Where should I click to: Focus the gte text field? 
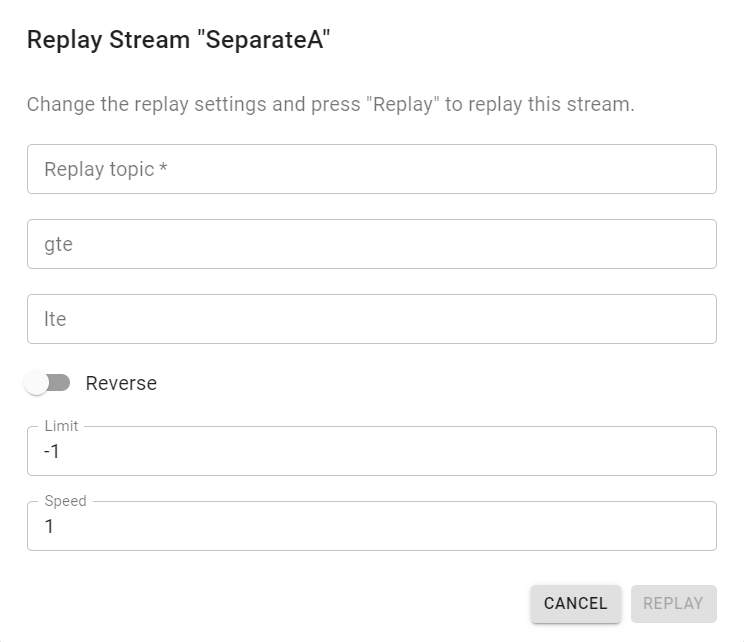point(372,244)
